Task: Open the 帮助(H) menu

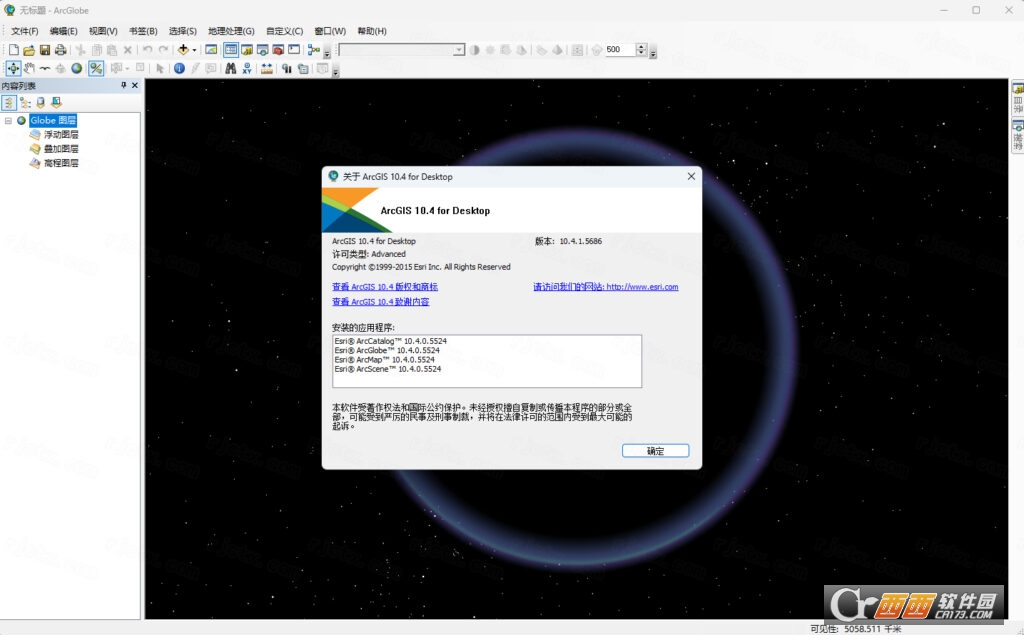Action: tap(372, 31)
